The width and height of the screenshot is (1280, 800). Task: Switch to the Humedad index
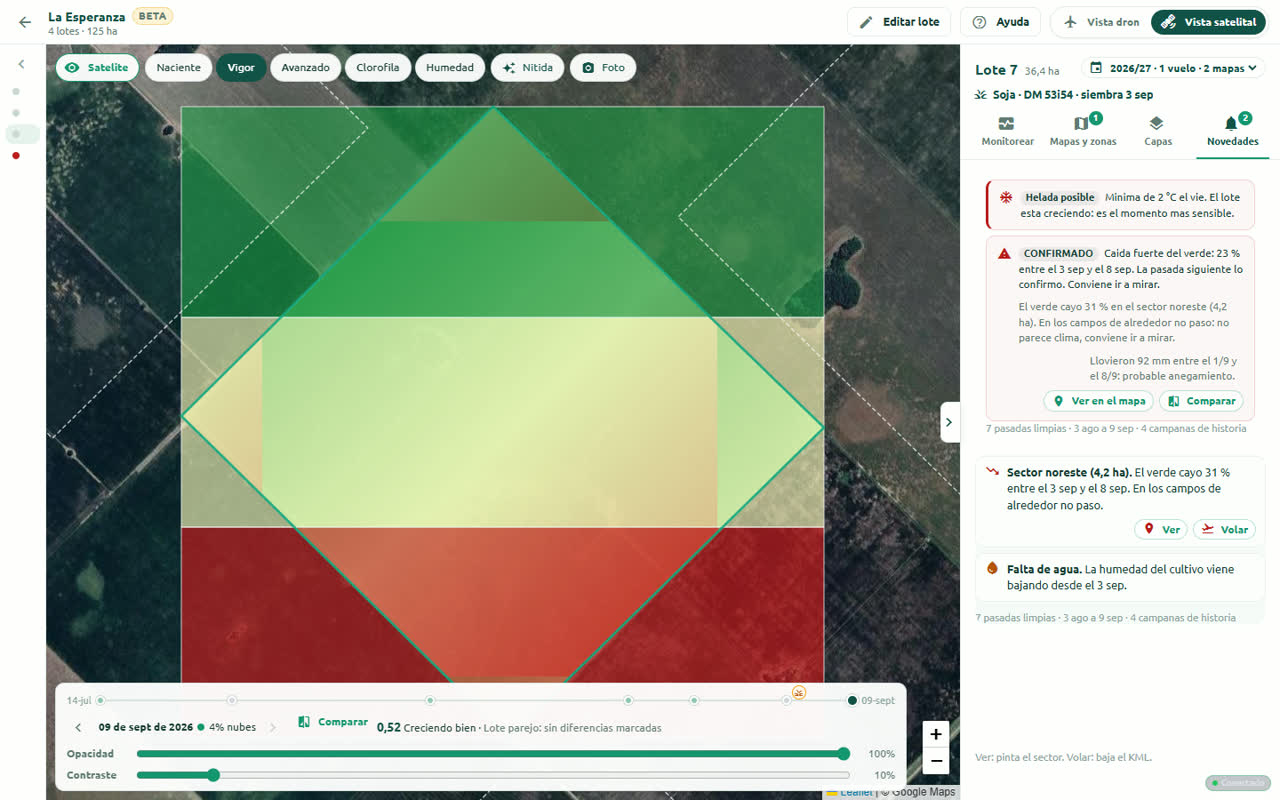coord(450,67)
